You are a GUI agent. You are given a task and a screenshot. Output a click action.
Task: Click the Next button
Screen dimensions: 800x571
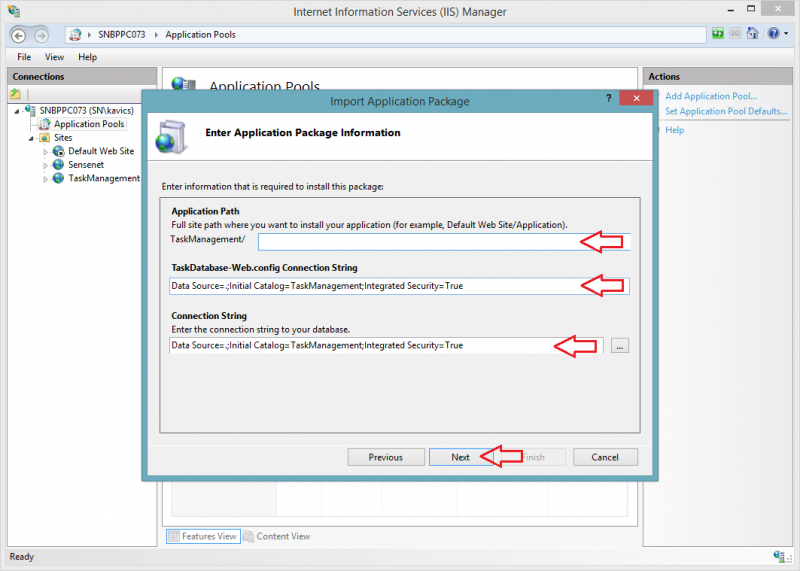[x=460, y=457]
